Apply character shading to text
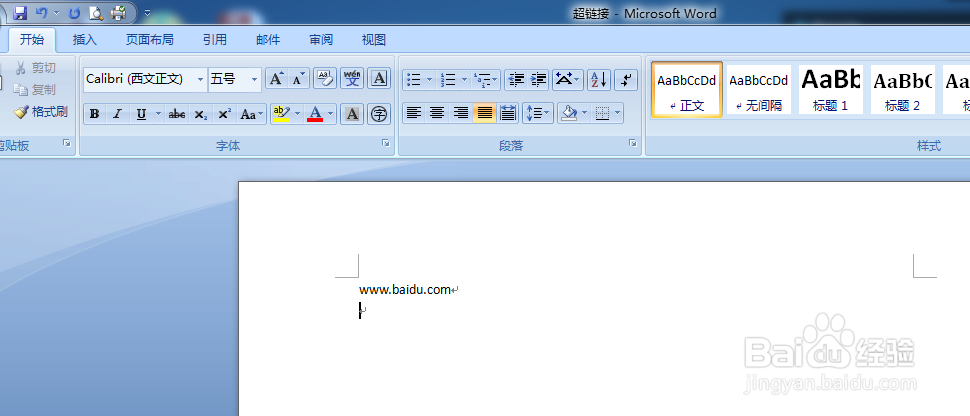 tap(352, 114)
